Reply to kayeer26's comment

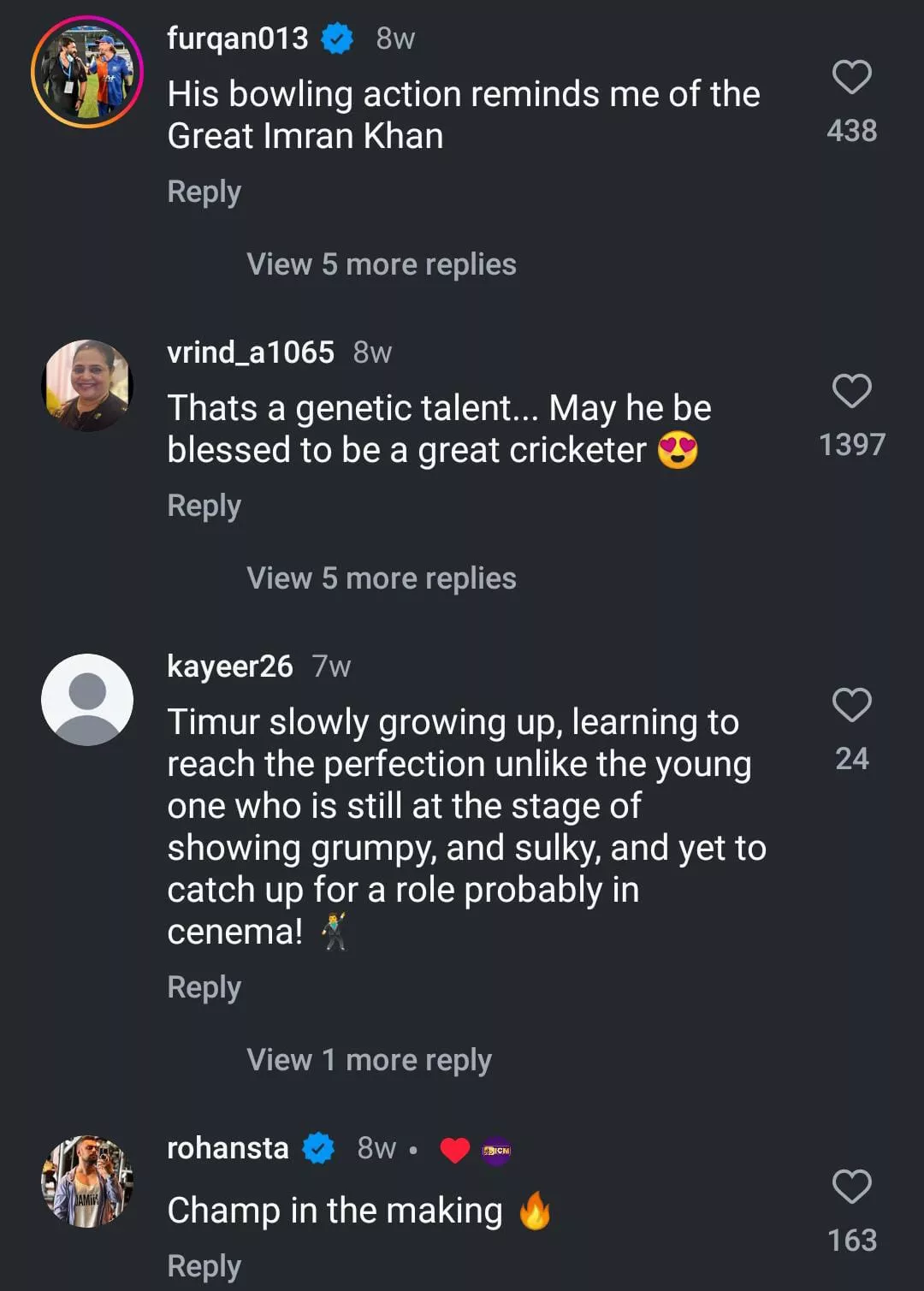204,987
